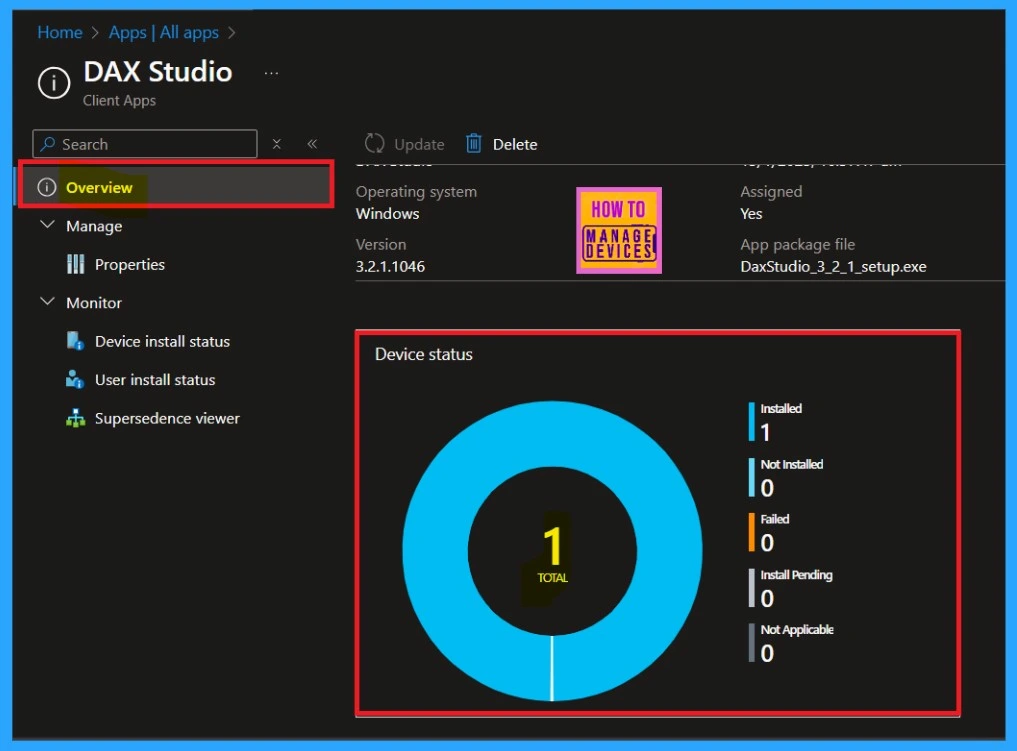This screenshot has height=751, width=1017.
Task: Open Properties in the Manage section
Action: (130, 265)
